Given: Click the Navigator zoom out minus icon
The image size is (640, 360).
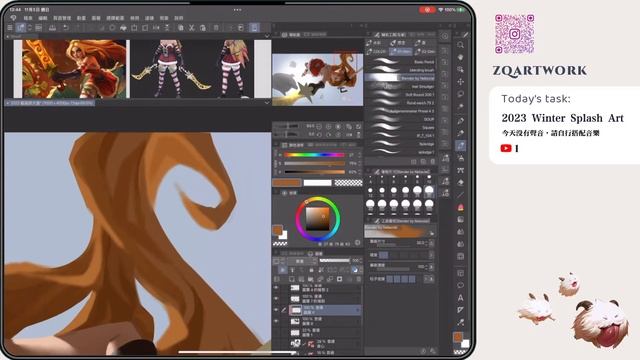Looking at the screenshot, I should point(319,127).
